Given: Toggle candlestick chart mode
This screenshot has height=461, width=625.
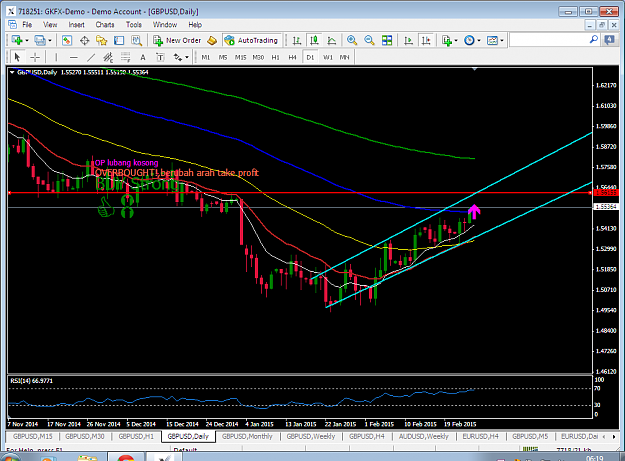Looking at the screenshot, I should 314,40.
